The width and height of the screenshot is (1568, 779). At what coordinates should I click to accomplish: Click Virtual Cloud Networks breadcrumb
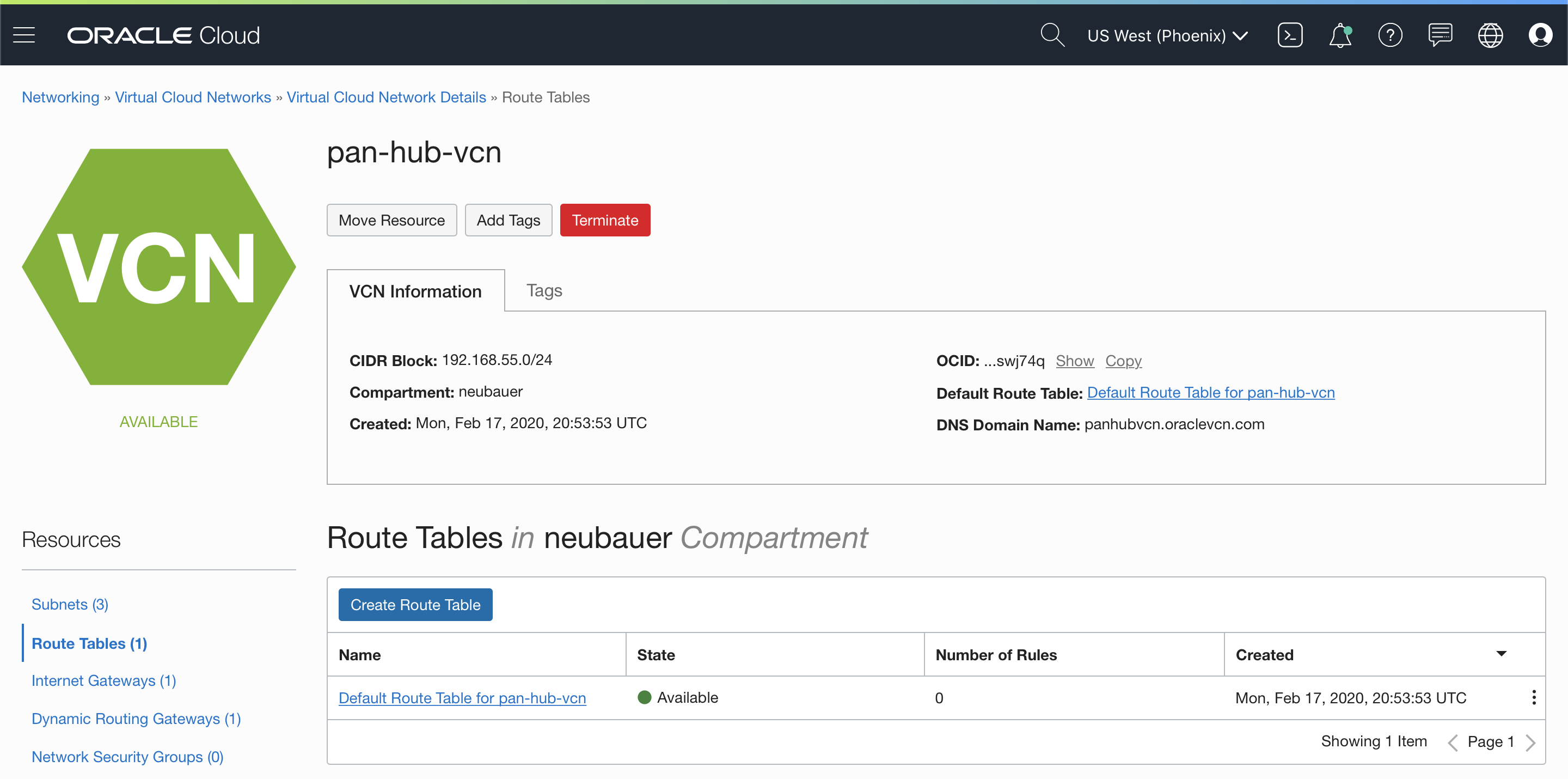pos(192,98)
